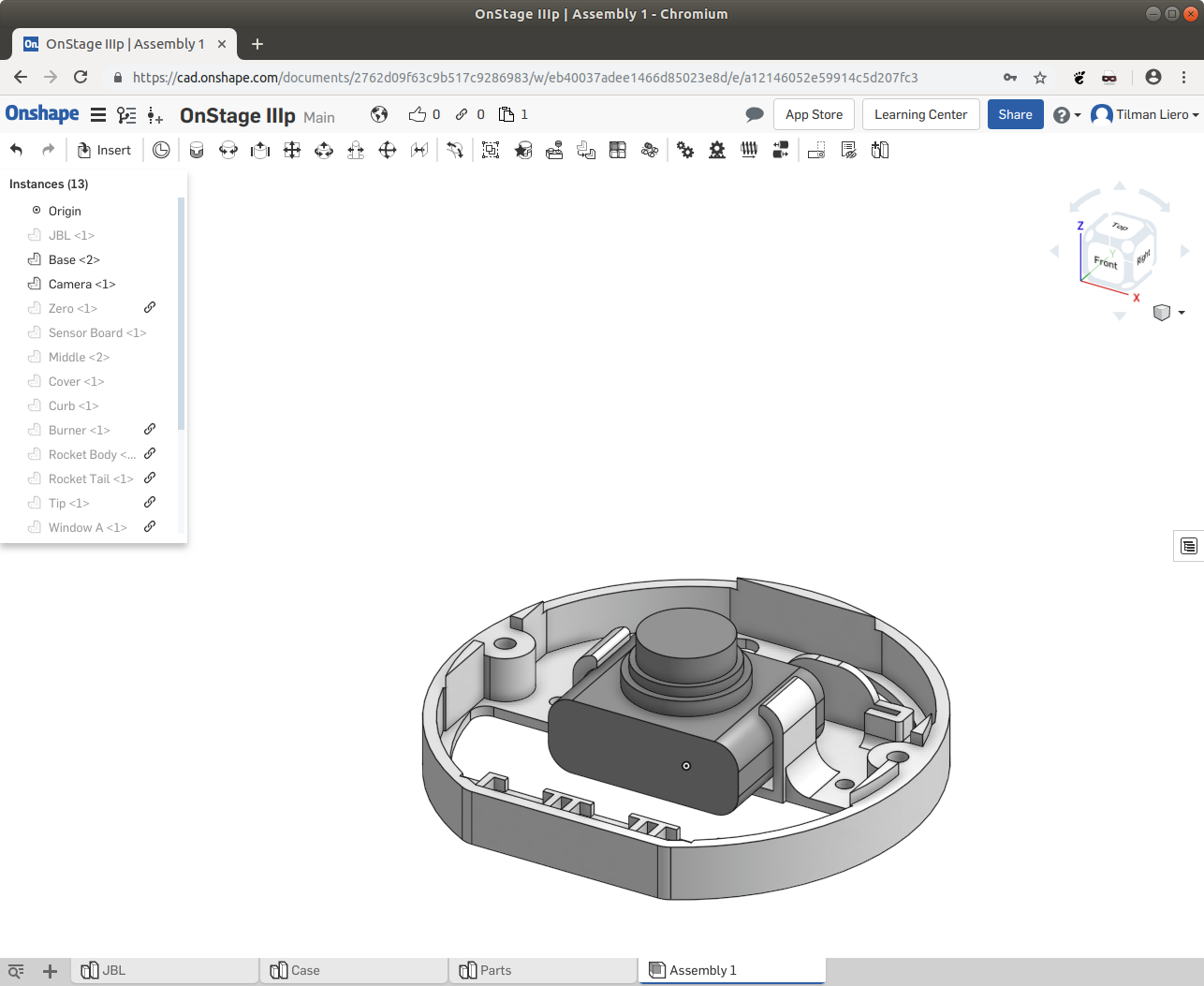Click the Right face of the view cube
Image resolution: width=1204 pixels, height=986 pixels.
pos(1143,257)
